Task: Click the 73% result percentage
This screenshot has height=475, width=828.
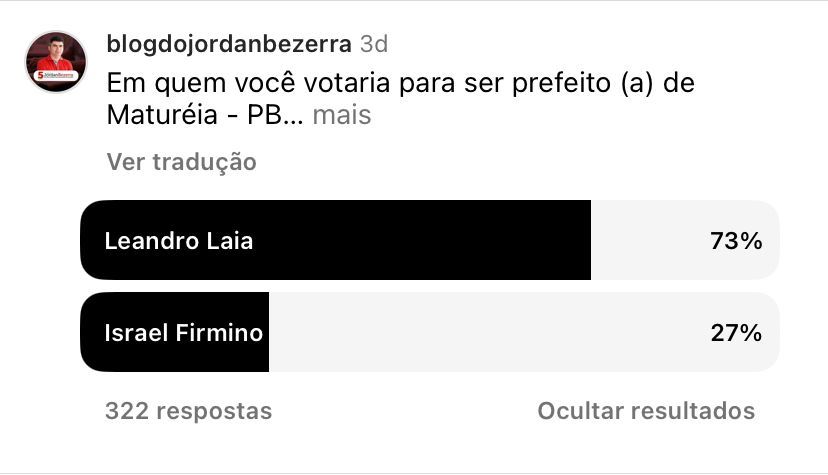Action: [736, 241]
